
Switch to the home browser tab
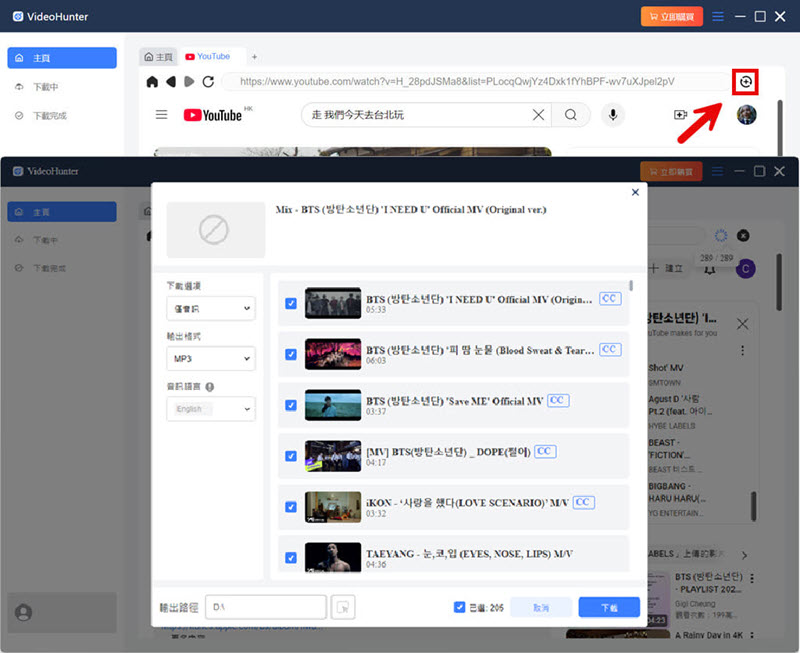click(159, 57)
